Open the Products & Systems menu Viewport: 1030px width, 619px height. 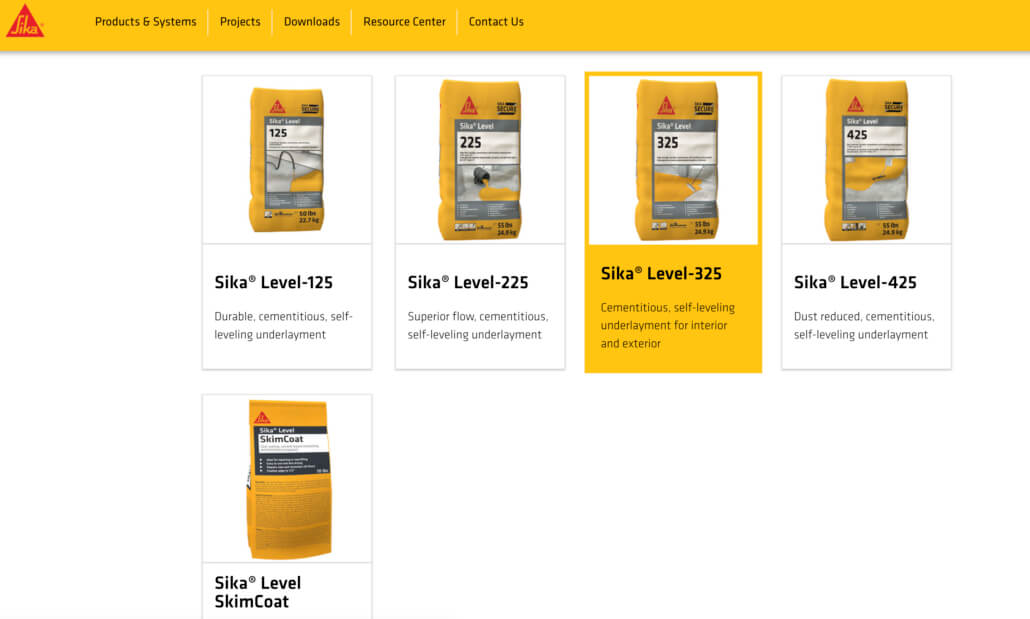click(145, 21)
